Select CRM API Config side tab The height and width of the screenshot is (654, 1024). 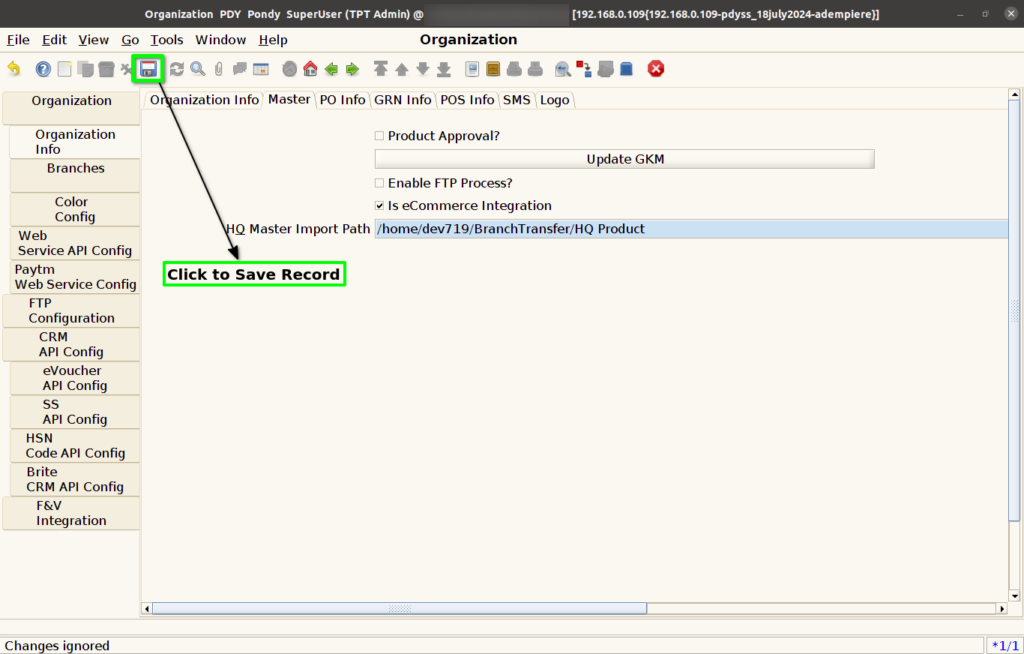coord(72,344)
